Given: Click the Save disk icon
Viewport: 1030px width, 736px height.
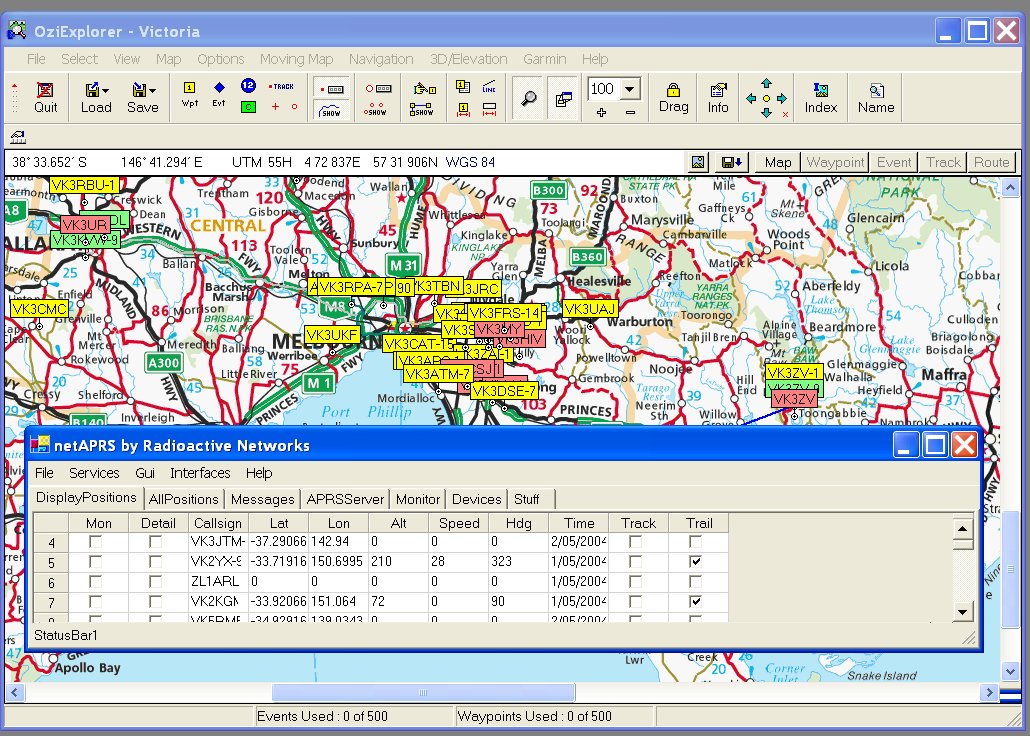Looking at the screenshot, I should [139, 90].
